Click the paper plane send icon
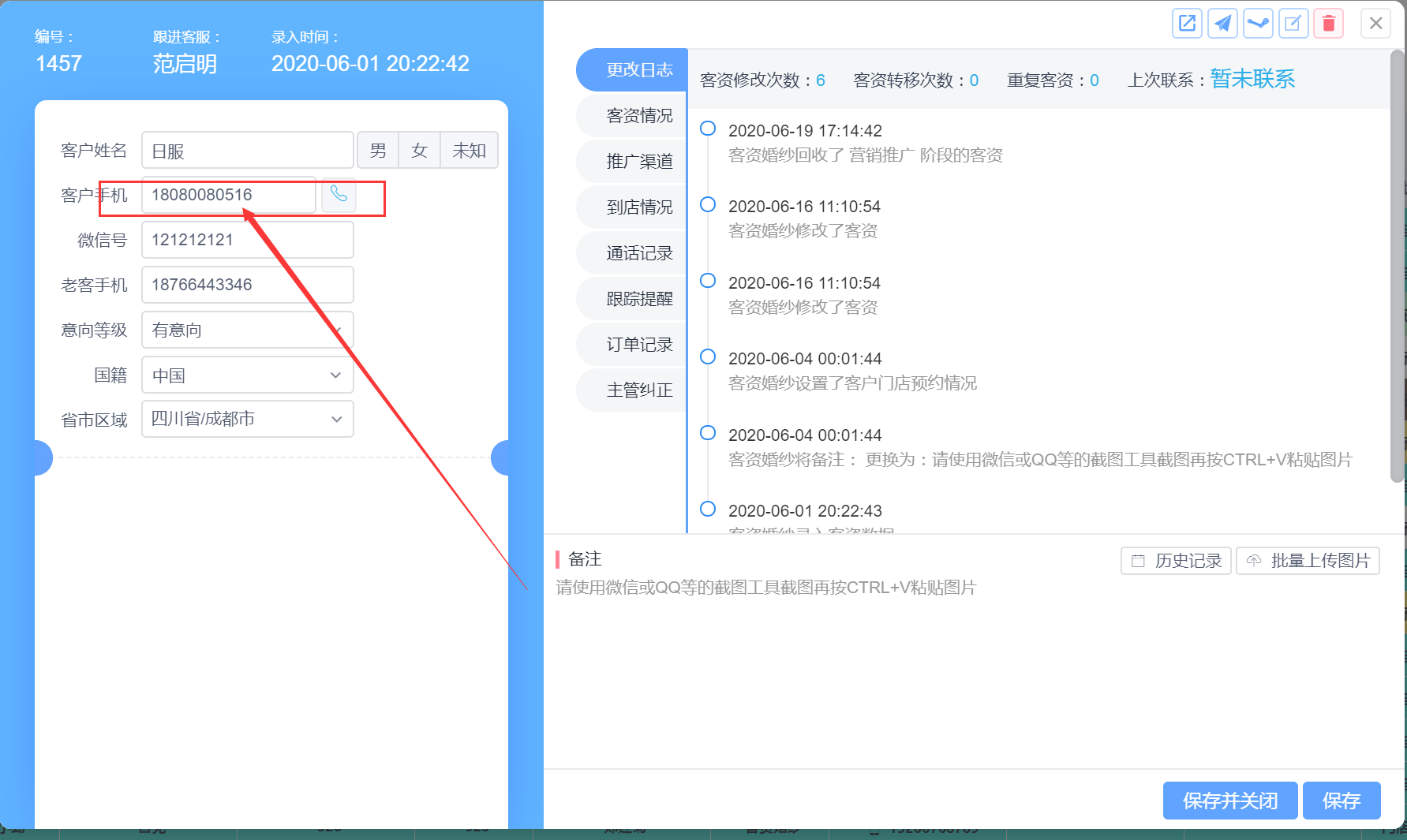Image resolution: width=1407 pixels, height=840 pixels. pos(1222,24)
